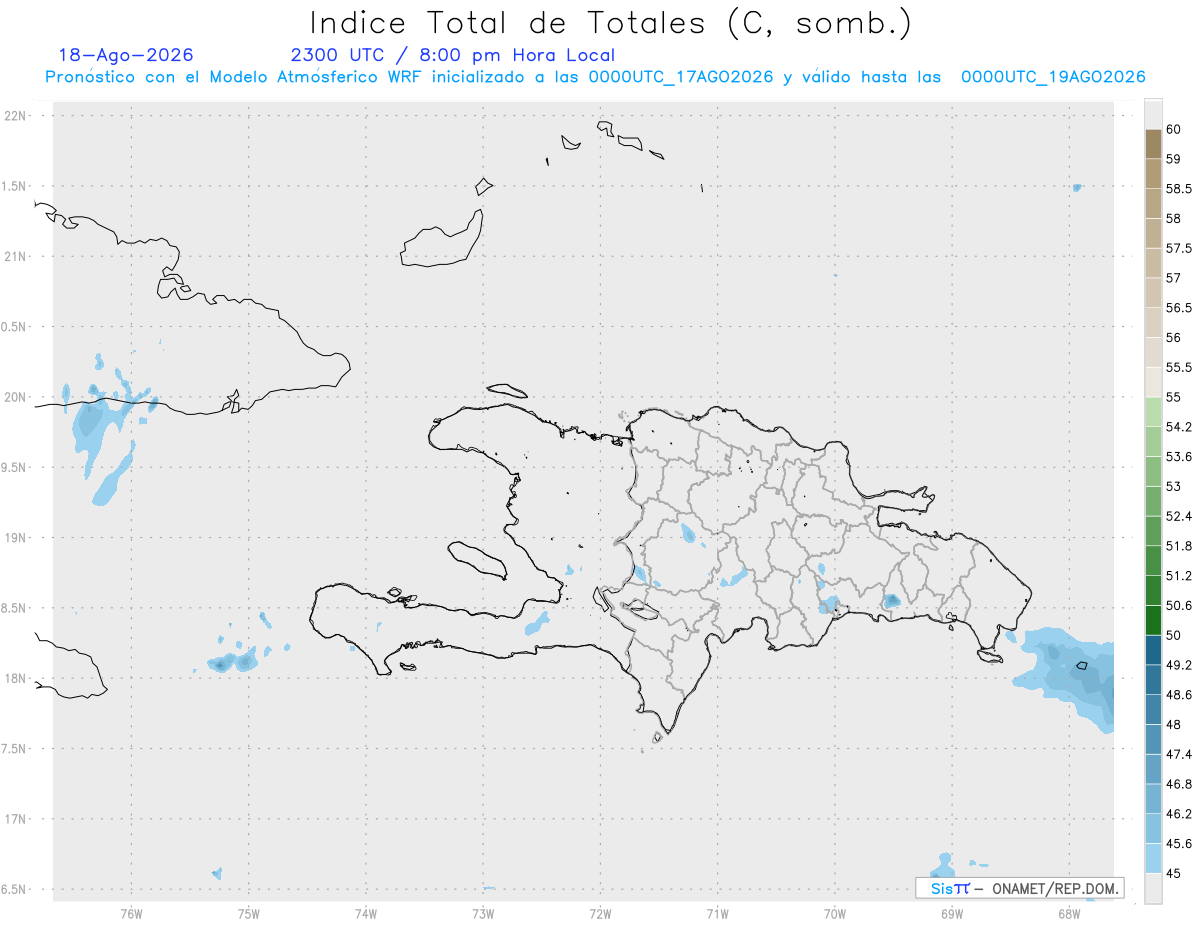Image resolution: width=1200 pixels, height=927 pixels.
Task: Click "2300 UTC / 8:00 pm Hora Local"
Action: tap(453, 55)
